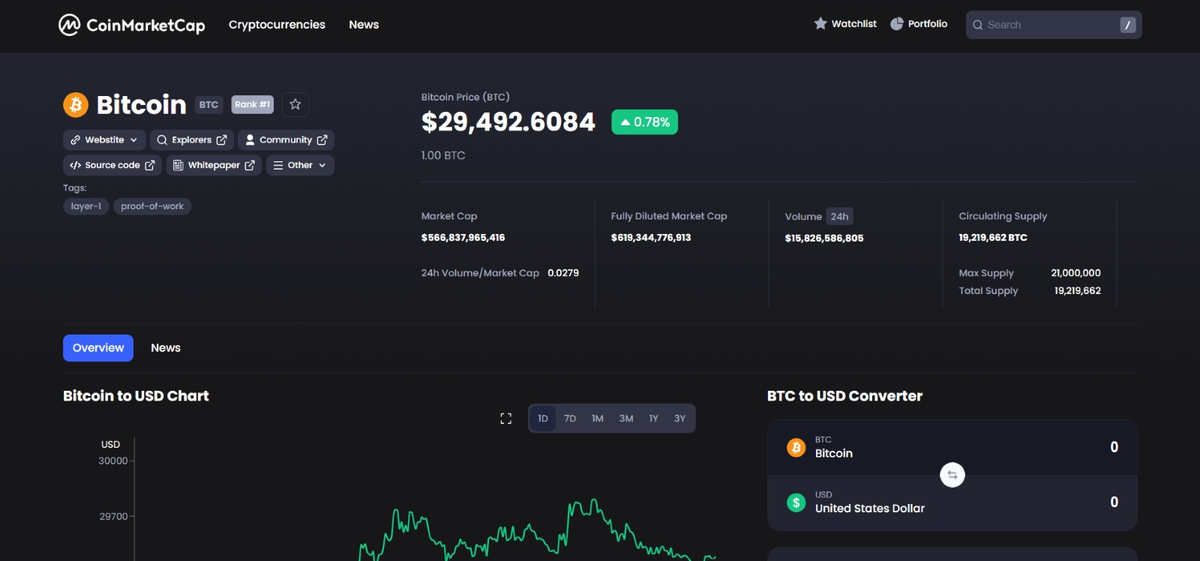The width and height of the screenshot is (1200, 561).
Task: Click the 29700 axis label on chart
Action: coord(113,516)
